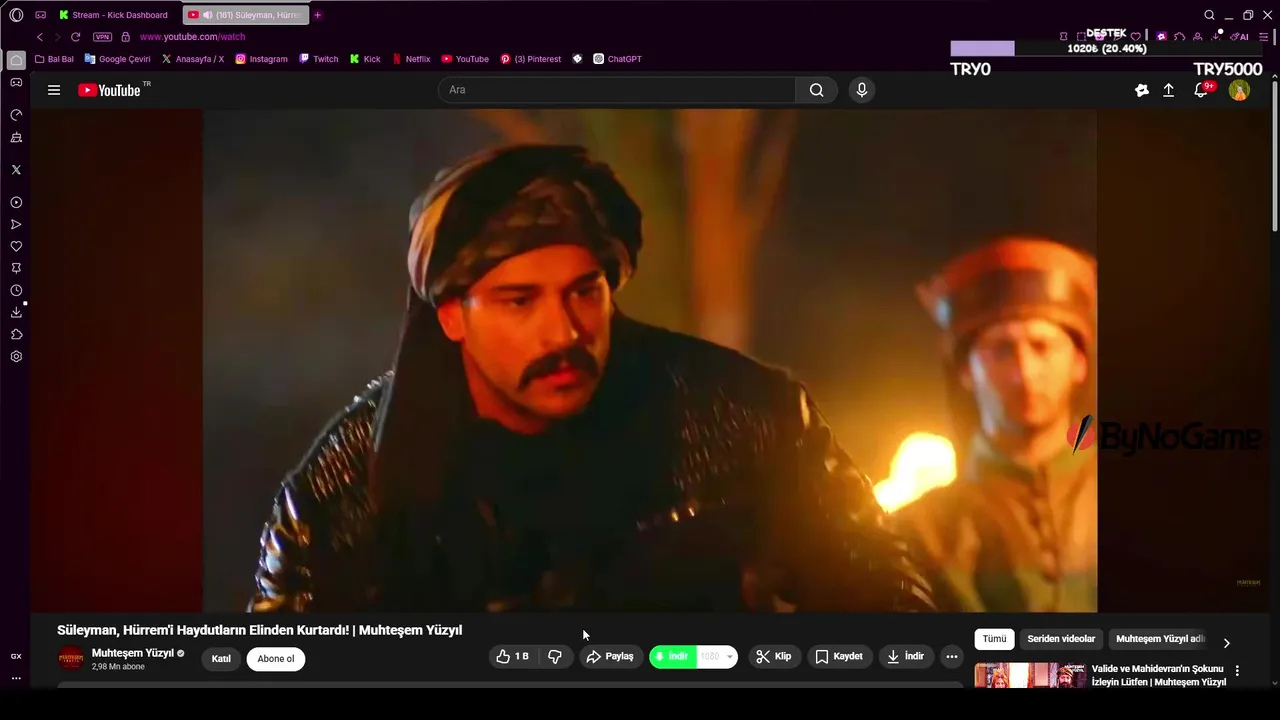Open browser tab search magnifier

(x=1209, y=15)
